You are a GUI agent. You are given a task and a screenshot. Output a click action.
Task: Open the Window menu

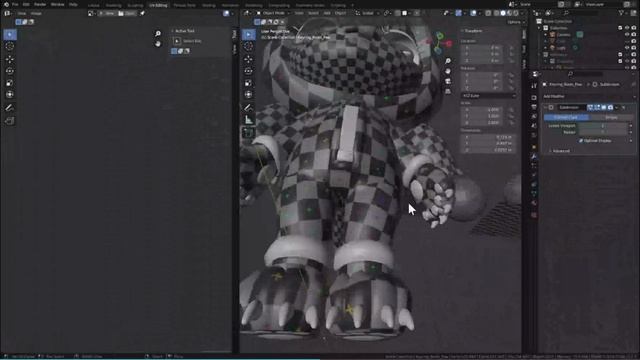58,4
